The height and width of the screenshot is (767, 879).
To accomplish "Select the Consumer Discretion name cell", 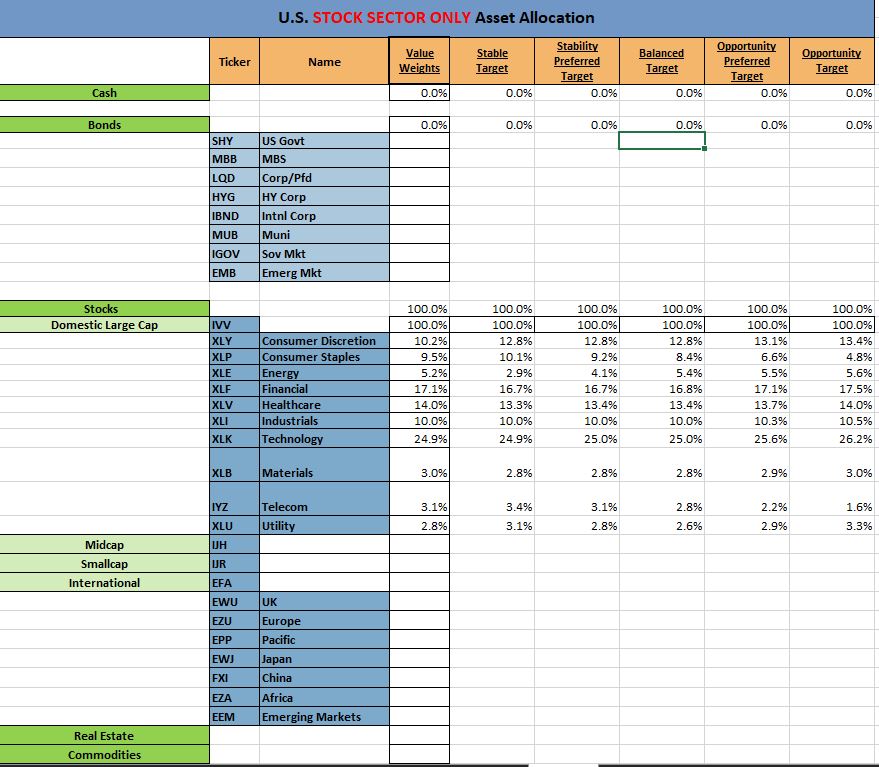I will click(323, 341).
